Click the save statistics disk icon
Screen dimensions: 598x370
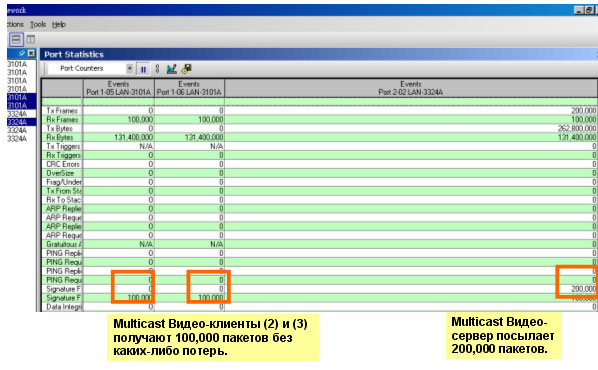pos(187,69)
